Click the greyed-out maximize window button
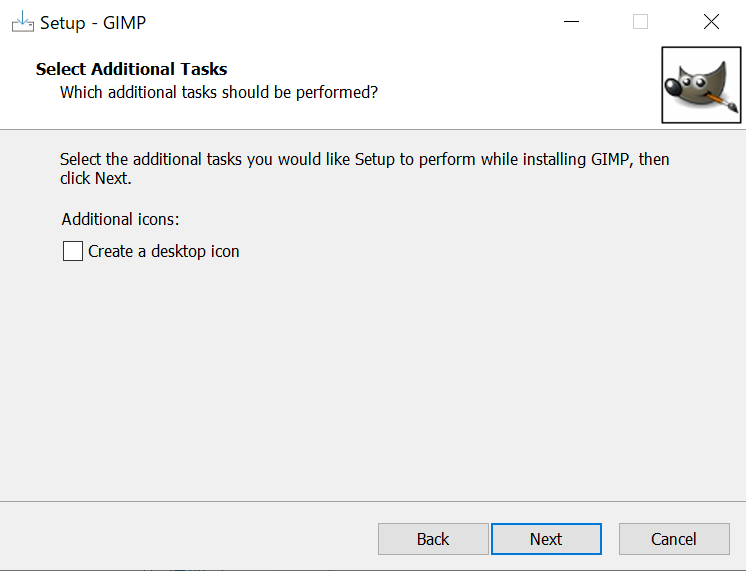The width and height of the screenshot is (746, 571). coord(641,22)
